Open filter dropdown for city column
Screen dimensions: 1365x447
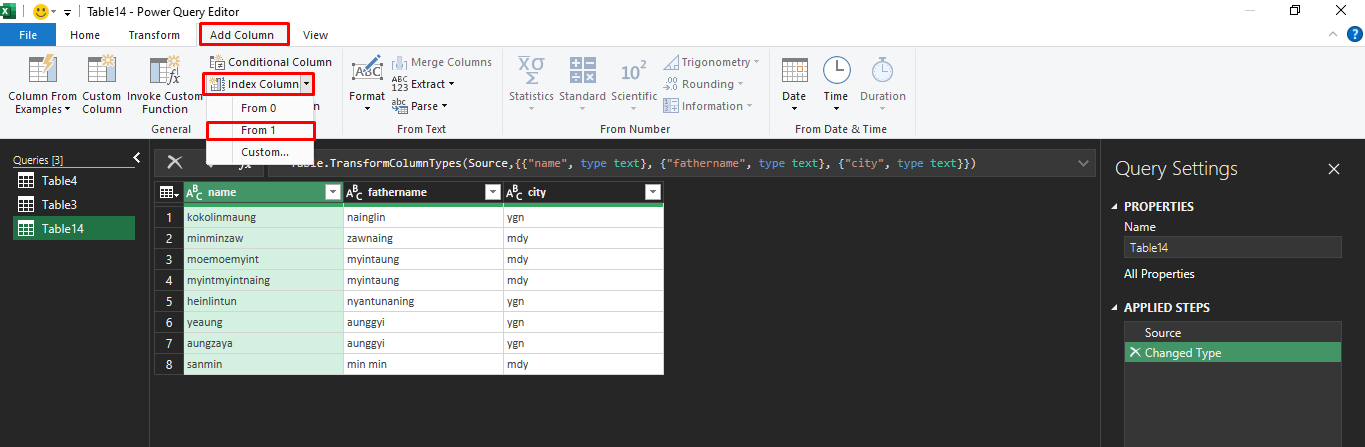point(653,192)
